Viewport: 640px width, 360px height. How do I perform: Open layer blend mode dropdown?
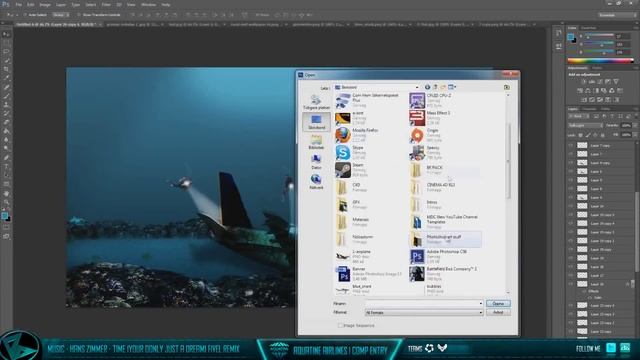[x=585, y=125]
